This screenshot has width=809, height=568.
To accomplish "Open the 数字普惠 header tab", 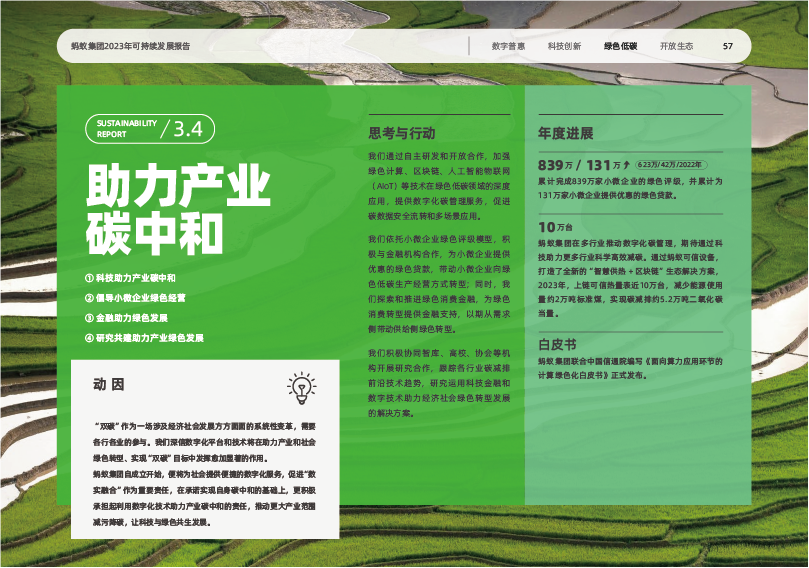I will (x=508, y=46).
